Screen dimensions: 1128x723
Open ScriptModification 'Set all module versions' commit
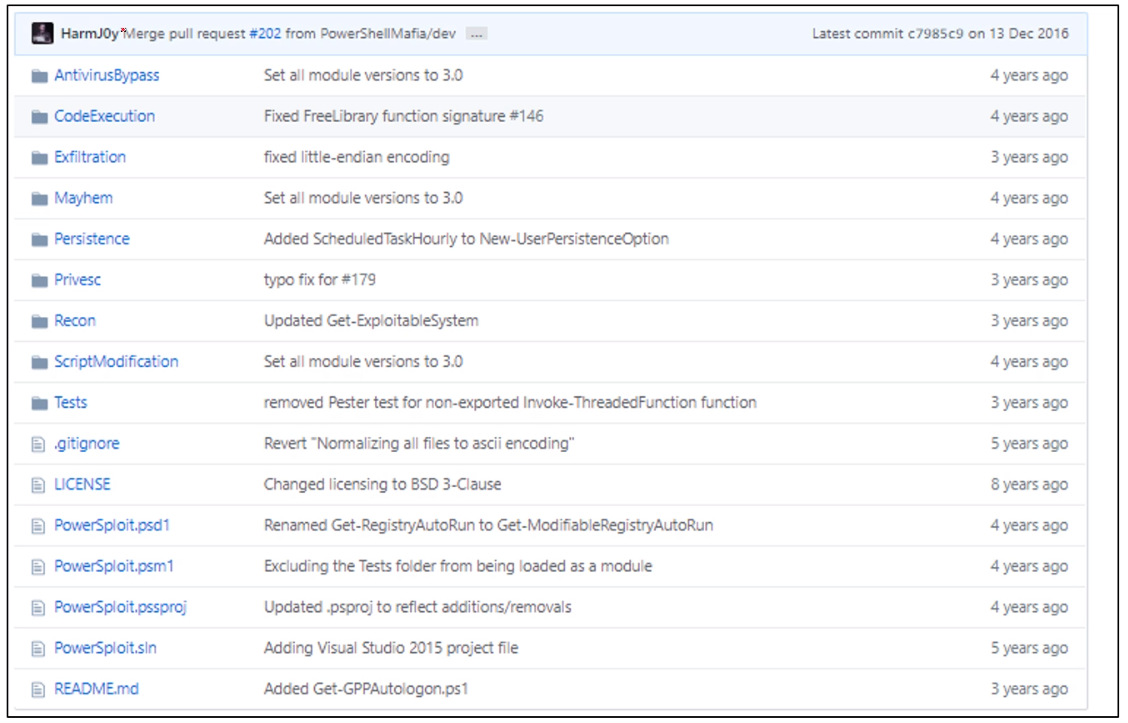pyautogui.click(x=363, y=362)
